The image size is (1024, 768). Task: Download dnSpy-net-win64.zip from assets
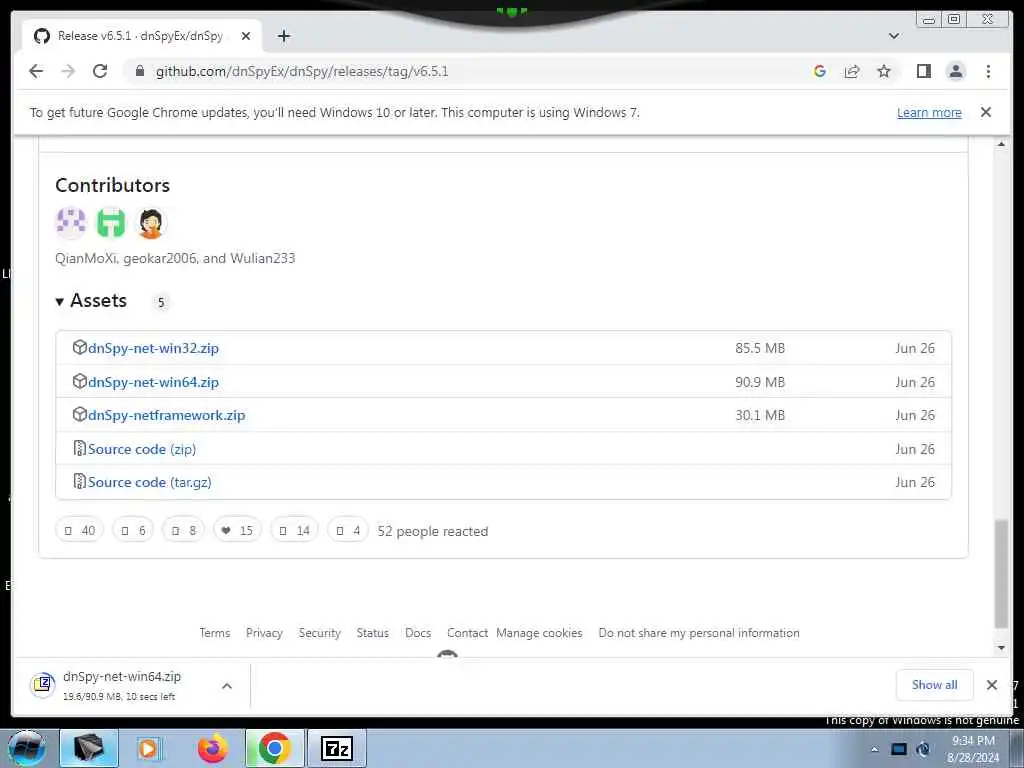coord(153,382)
